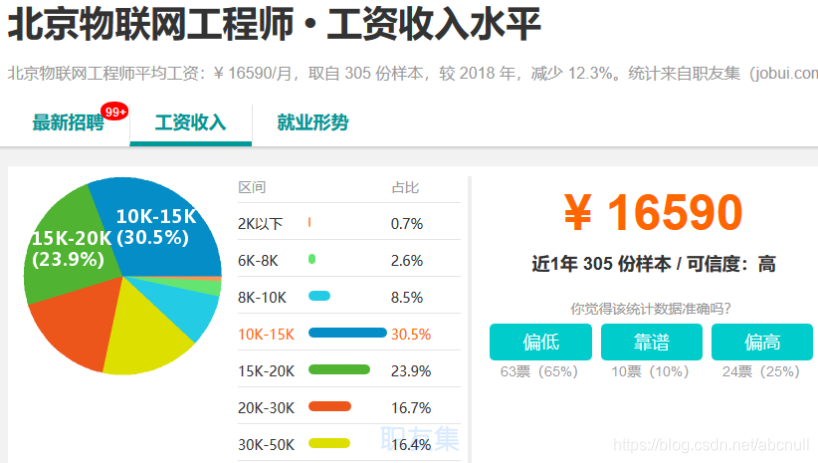This screenshot has height=463, width=818.
Task: Switch to the 工资收入 tab
Action: 190,123
